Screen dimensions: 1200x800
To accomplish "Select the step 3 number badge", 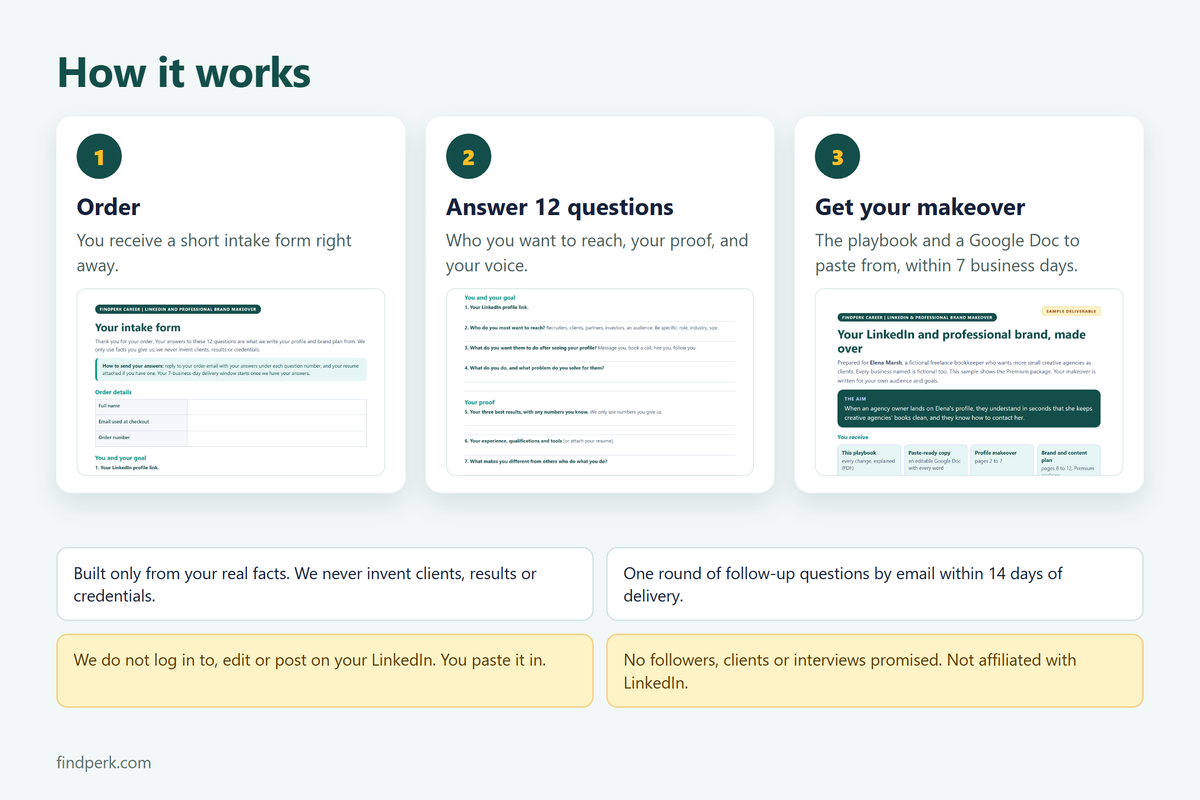I will pos(837,157).
